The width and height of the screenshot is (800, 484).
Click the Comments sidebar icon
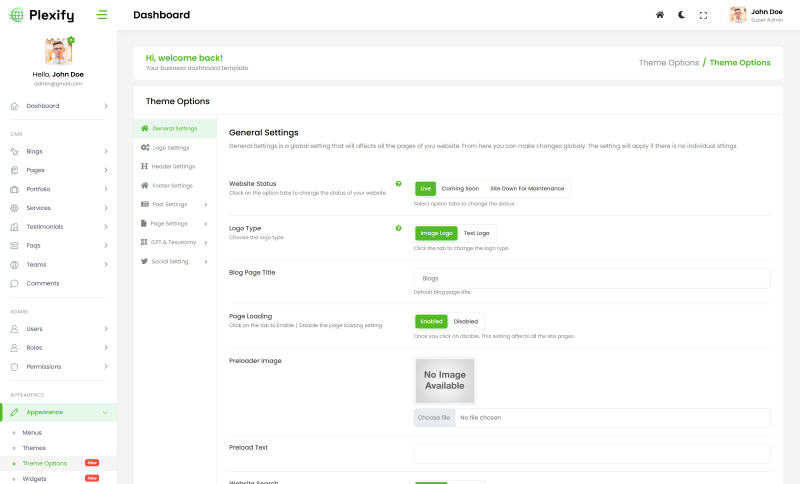(15, 283)
